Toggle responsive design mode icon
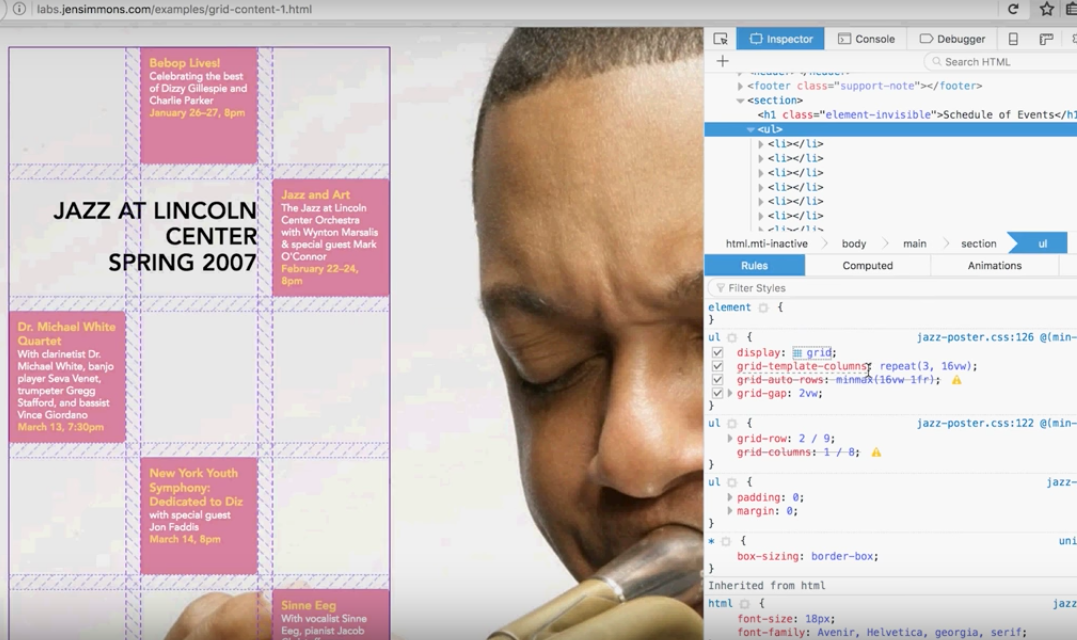The image size is (1077, 640). pyautogui.click(x=1013, y=39)
